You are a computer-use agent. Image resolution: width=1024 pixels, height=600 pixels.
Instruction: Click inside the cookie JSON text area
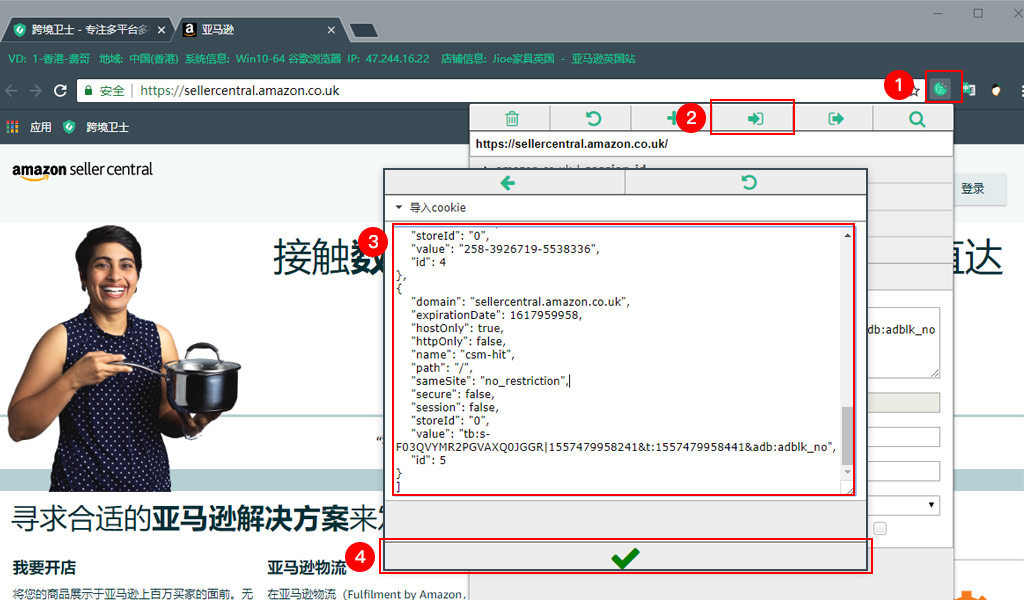(617, 360)
